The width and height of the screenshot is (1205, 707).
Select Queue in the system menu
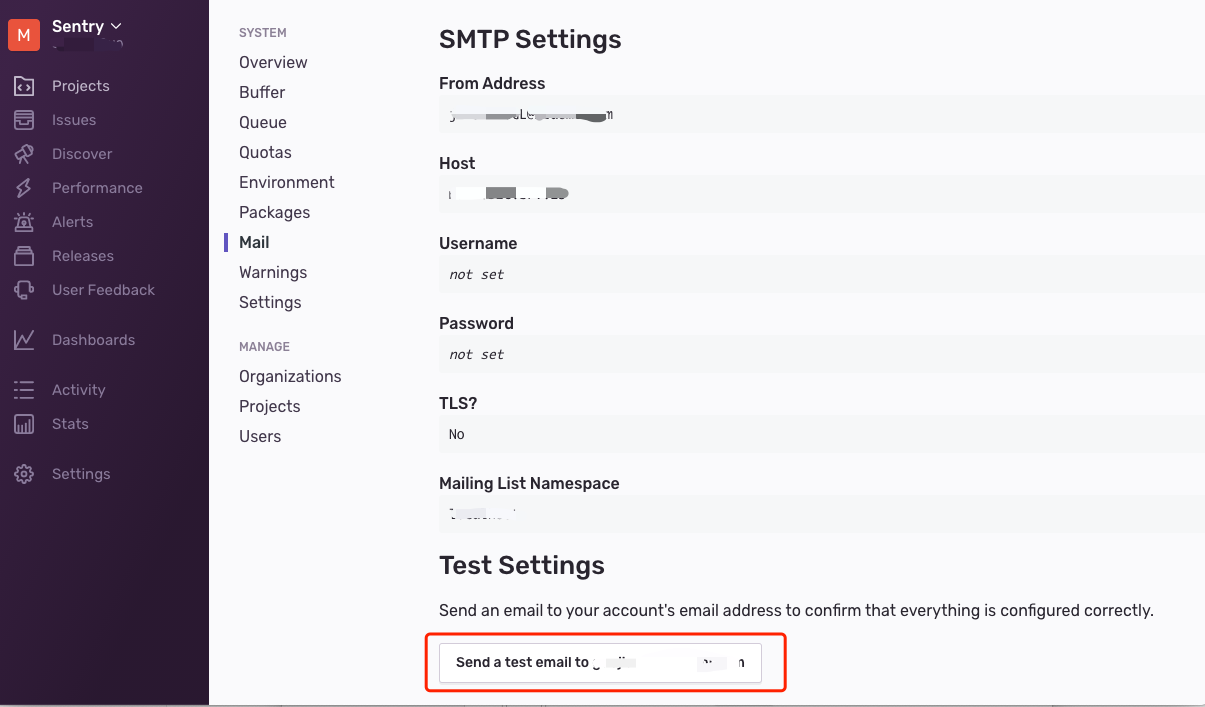pyautogui.click(x=263, y=122)
